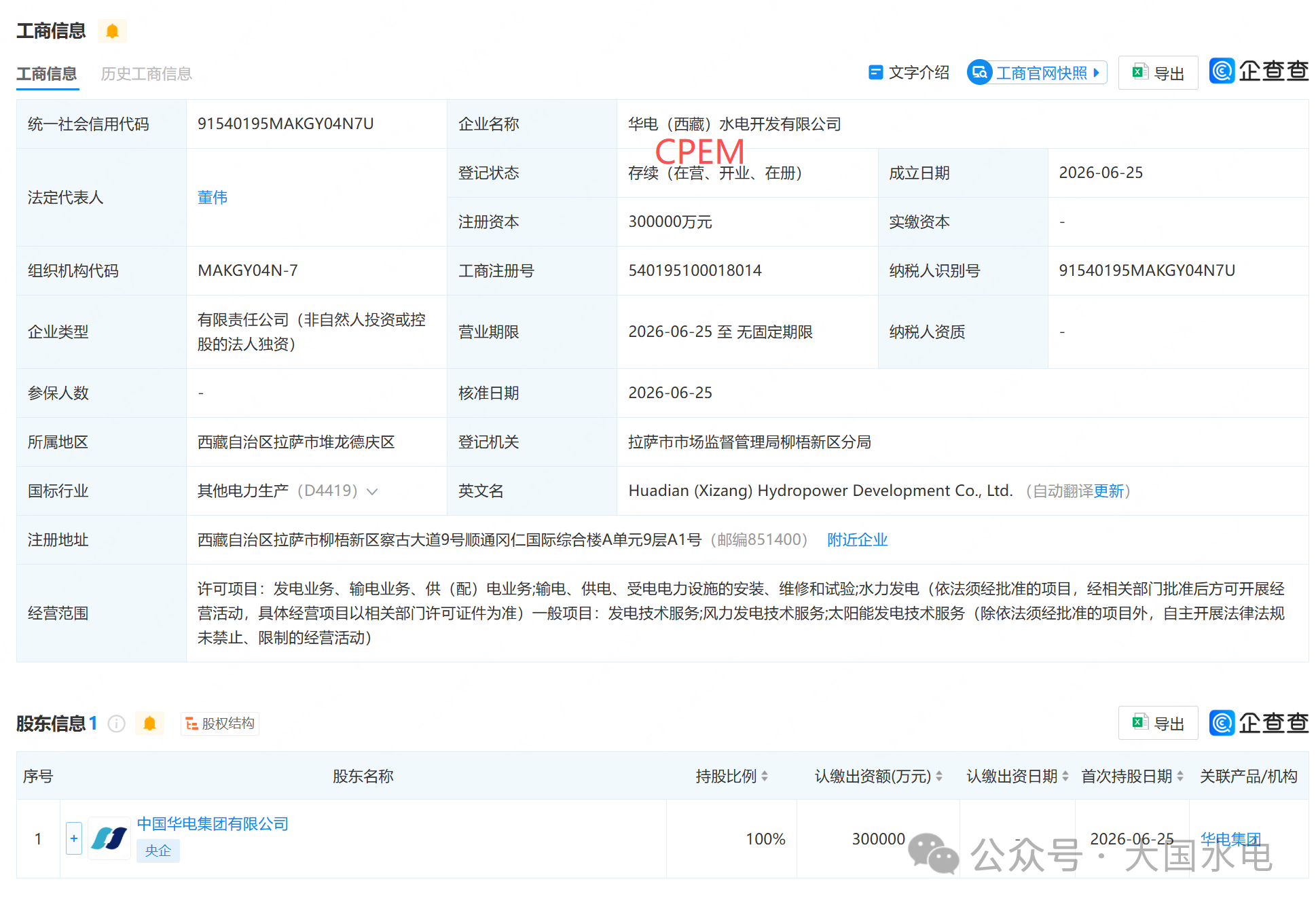
Task: Sort by 认缴出资日期 column arrows
Action: coord(1065,776)
